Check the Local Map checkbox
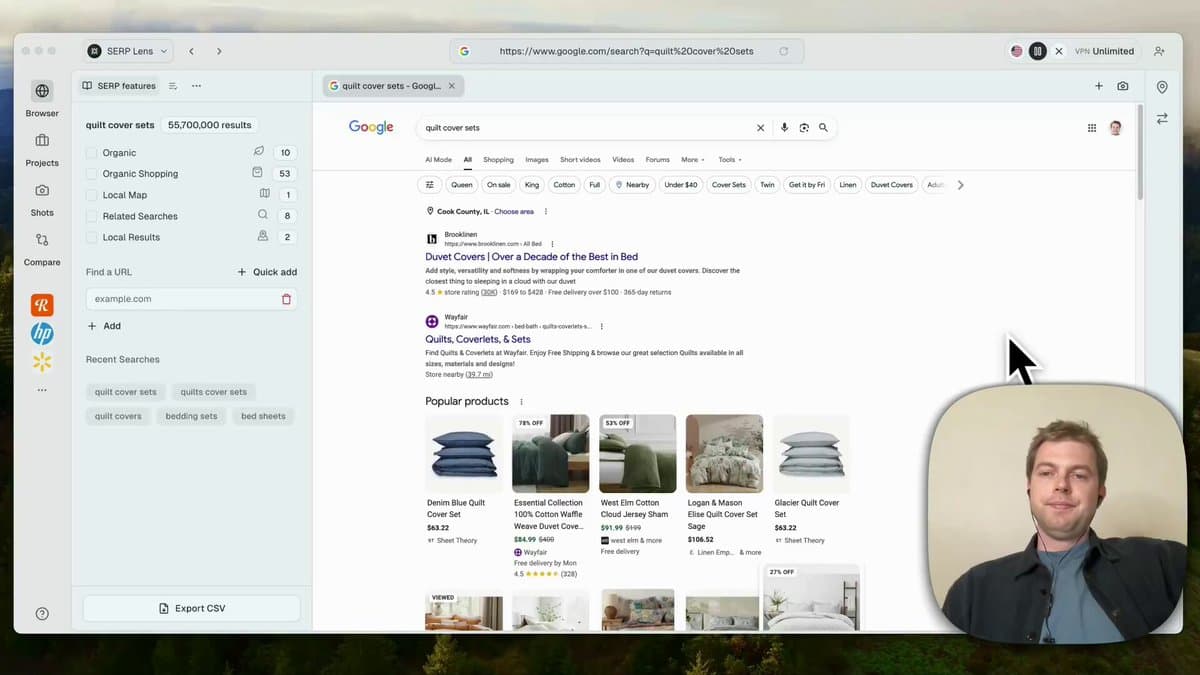 pos(92,195)
